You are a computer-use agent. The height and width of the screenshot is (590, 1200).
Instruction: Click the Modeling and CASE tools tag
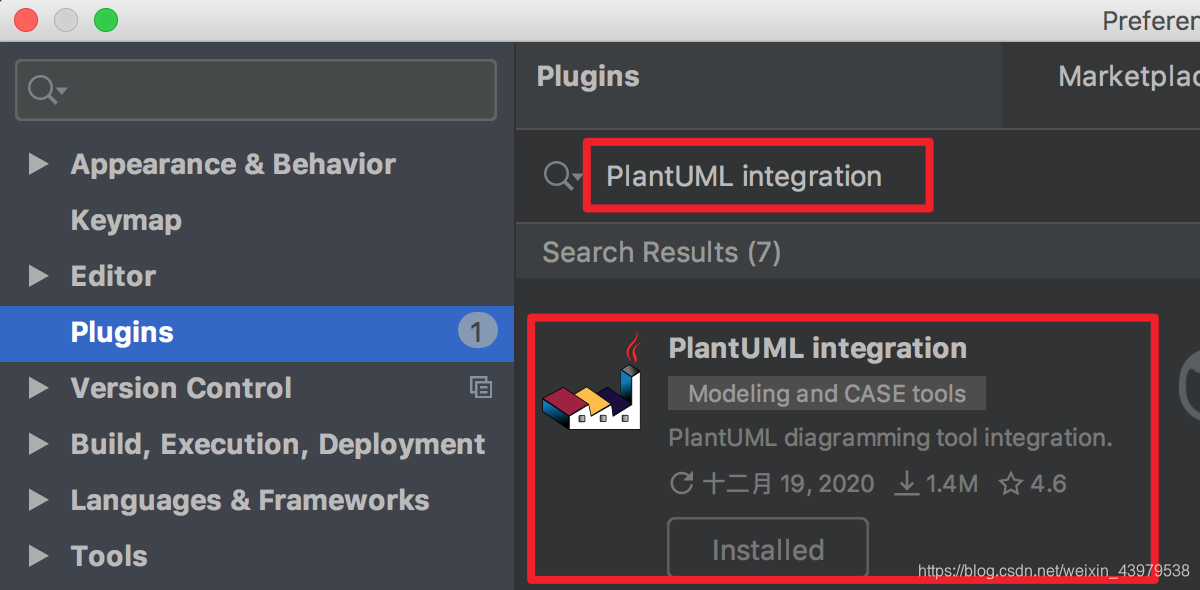click(x=826, y=393)
